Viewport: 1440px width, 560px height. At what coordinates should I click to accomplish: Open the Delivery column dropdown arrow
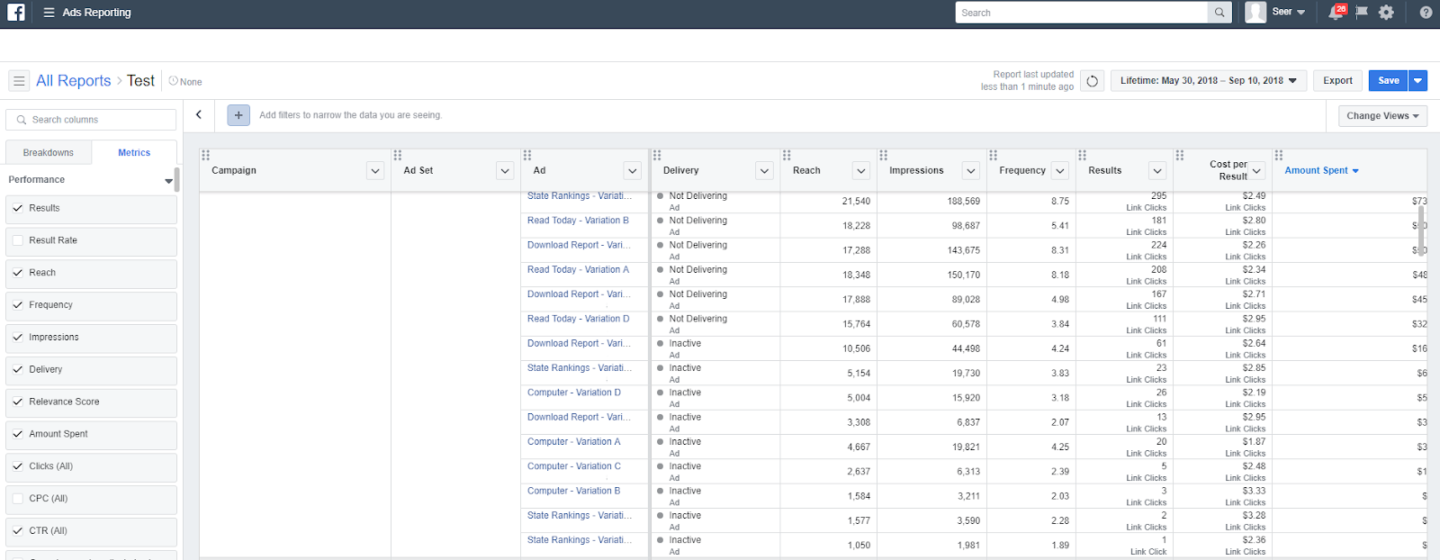pos(764,171)
